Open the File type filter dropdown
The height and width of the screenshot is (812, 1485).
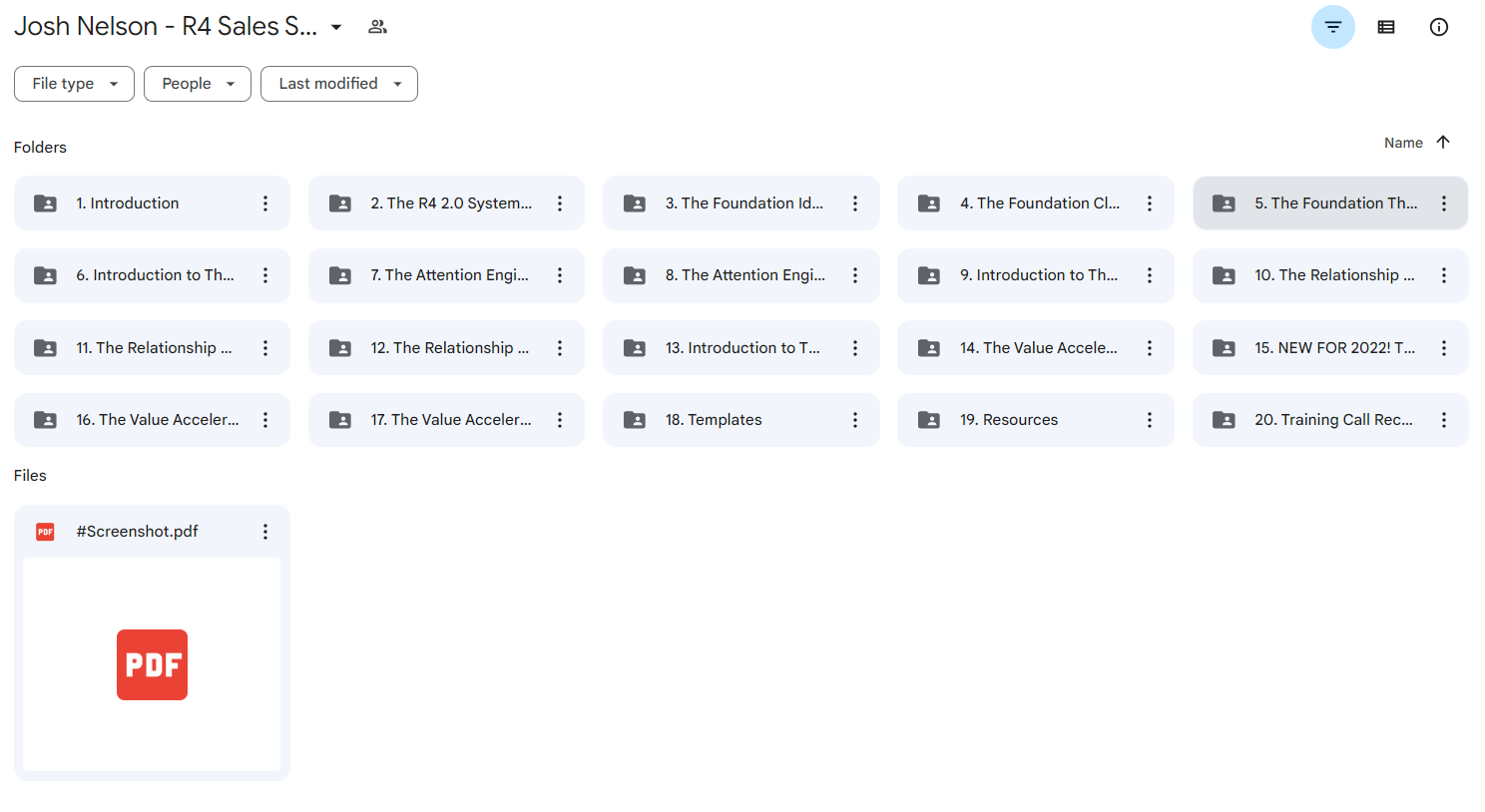tap(74, 84)
